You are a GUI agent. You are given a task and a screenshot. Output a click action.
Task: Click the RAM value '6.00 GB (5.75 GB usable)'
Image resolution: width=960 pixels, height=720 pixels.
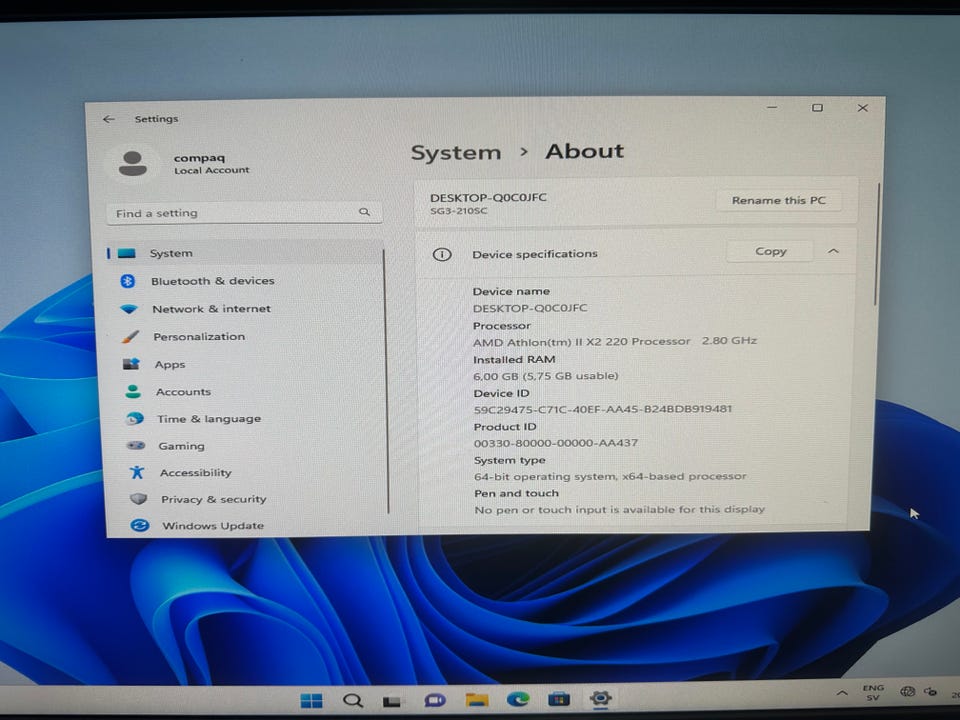point(546,376)
